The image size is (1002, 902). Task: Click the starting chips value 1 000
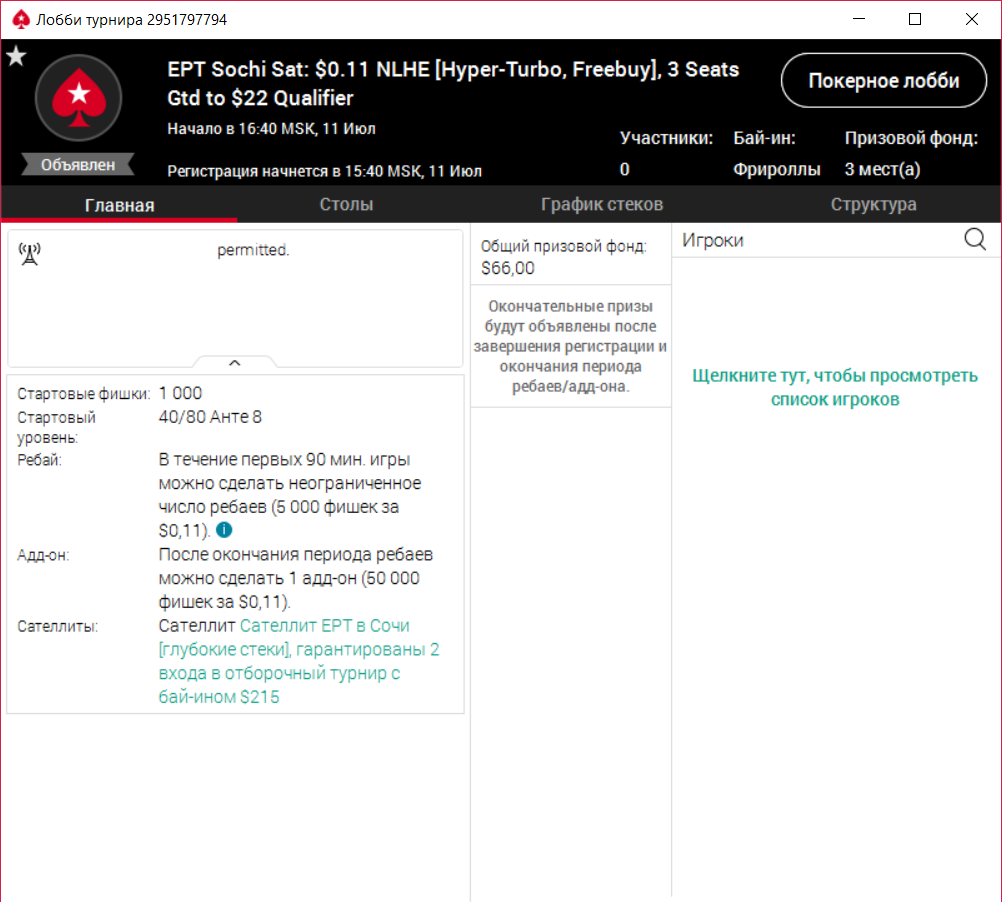coord(180,394)
